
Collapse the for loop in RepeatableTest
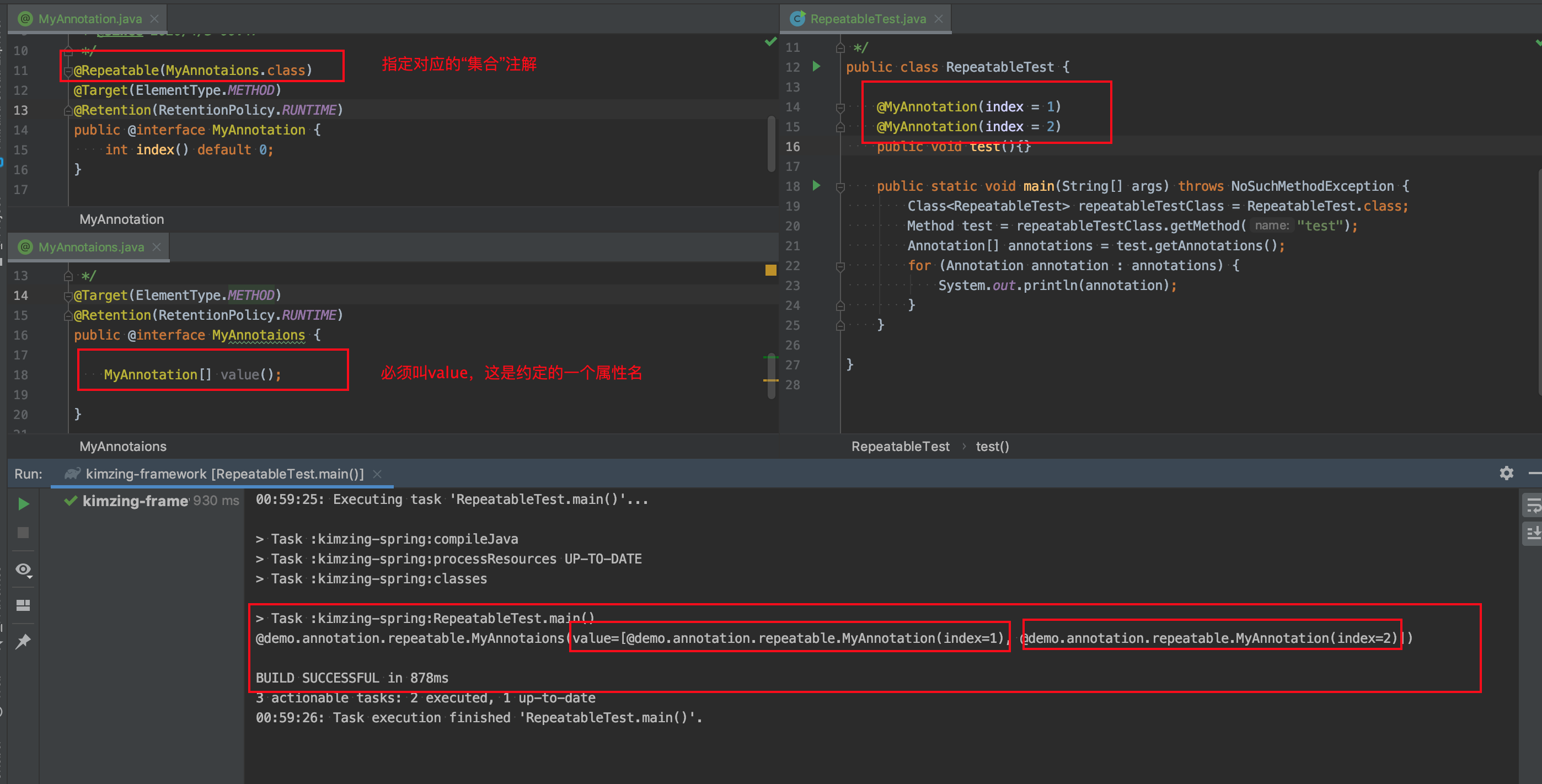coord(840,265)
